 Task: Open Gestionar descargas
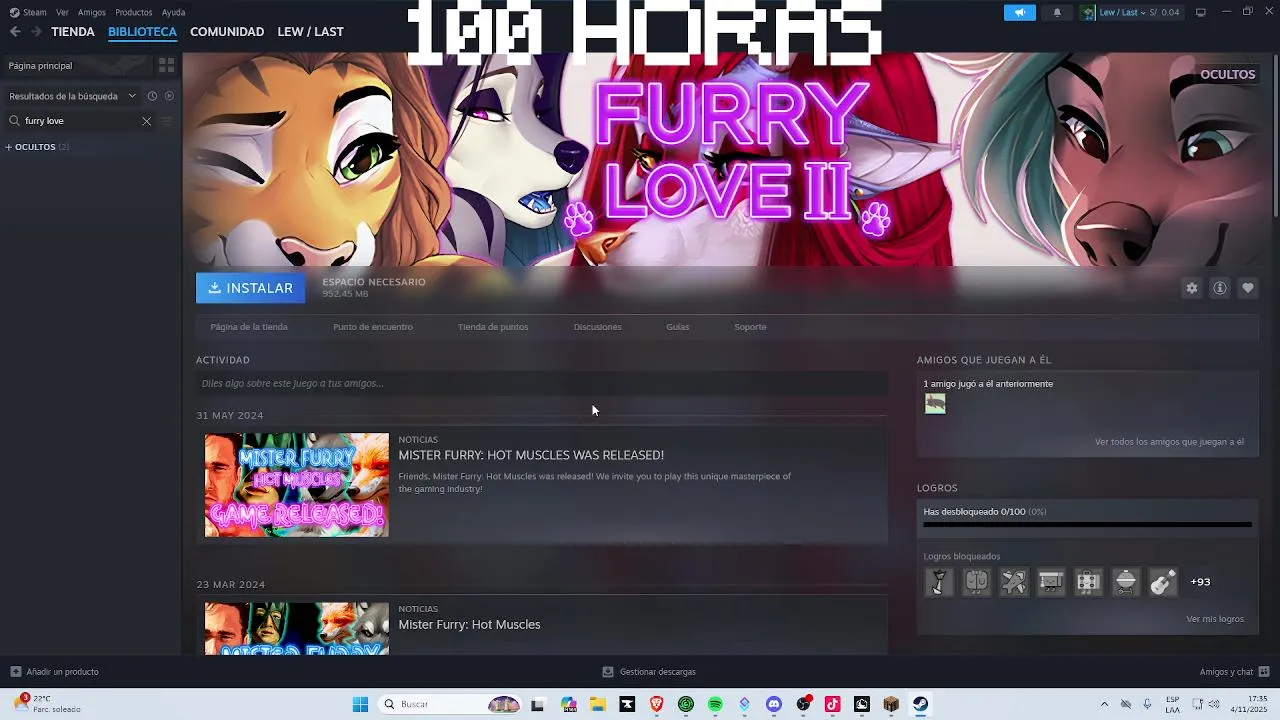pyautogui.click(x=649, y=672)
